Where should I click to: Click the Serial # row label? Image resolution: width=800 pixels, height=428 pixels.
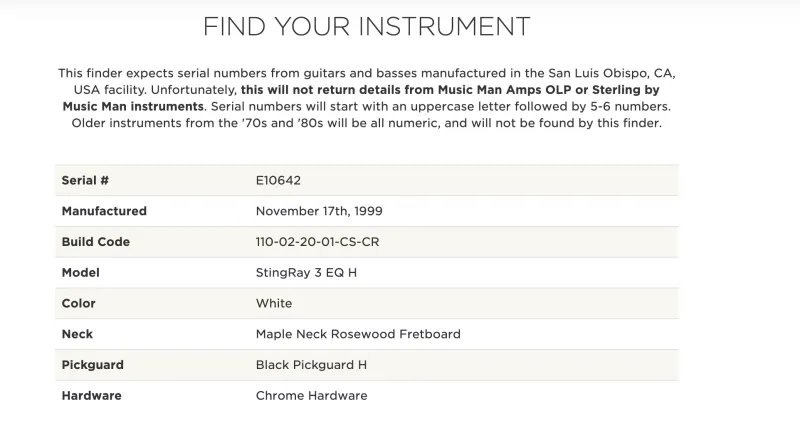85,181
